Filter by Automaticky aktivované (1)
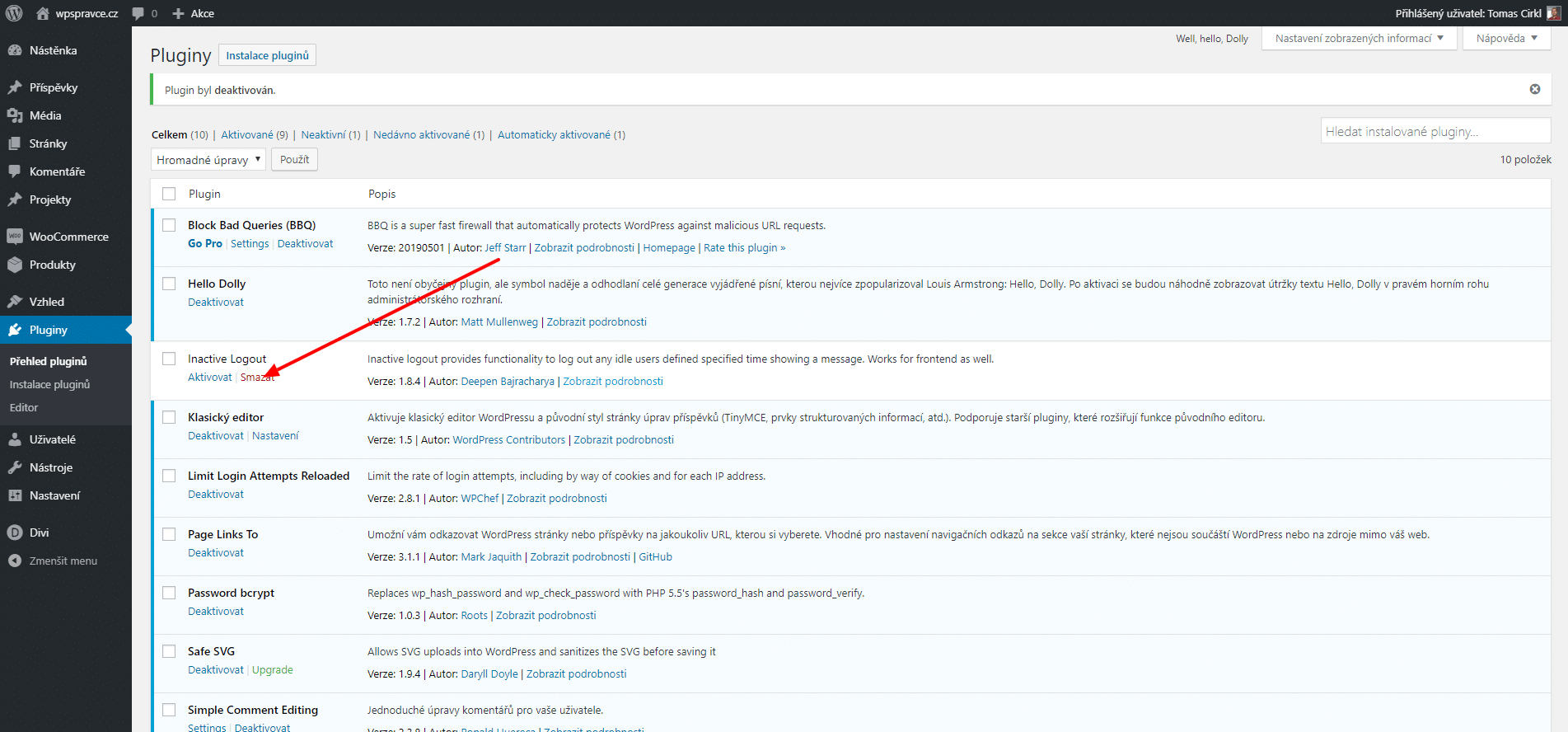This screenshot has height=732, width=1568. [x=561, y=135]
